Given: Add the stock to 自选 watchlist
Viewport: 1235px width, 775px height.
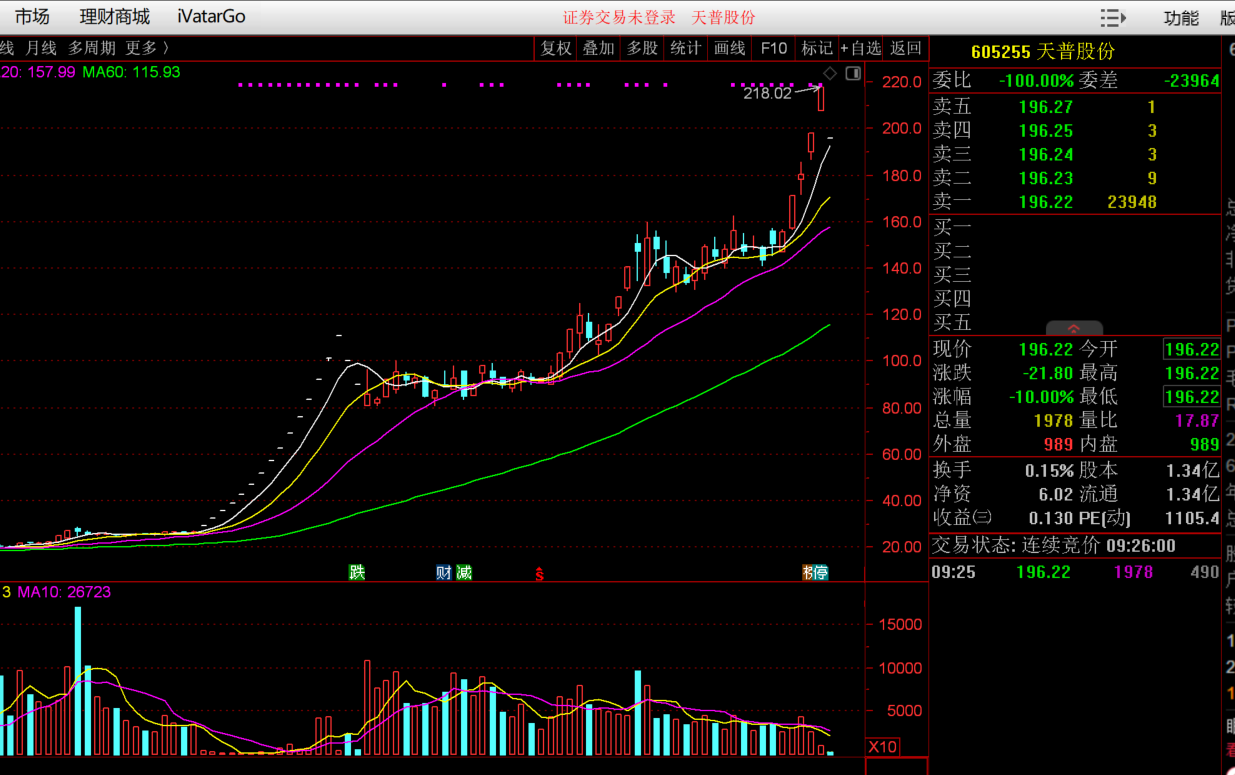Looking at the screenshot, I should pyautogui.click(x=861, y=48).
